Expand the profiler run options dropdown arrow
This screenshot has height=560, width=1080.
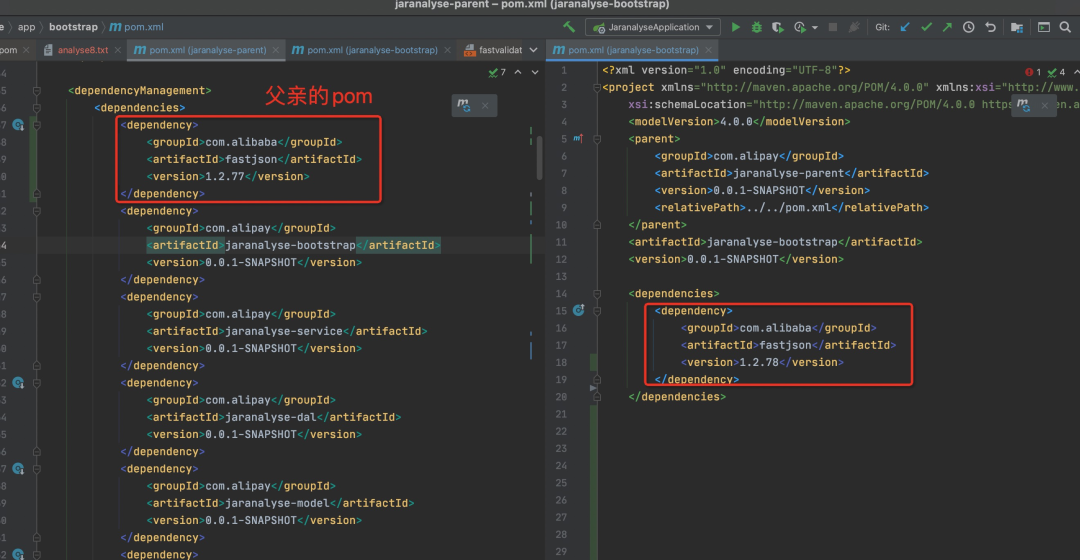click(815, 28)
